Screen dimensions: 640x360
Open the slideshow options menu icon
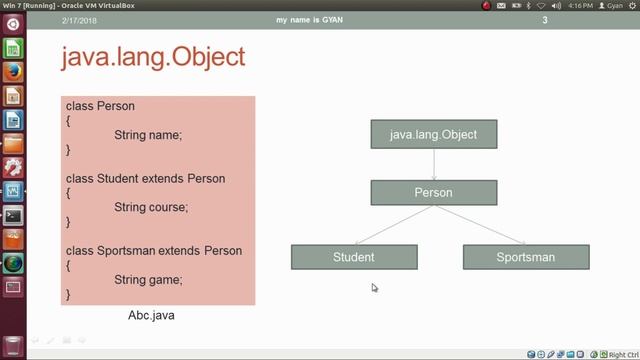(x=67, y=340)
